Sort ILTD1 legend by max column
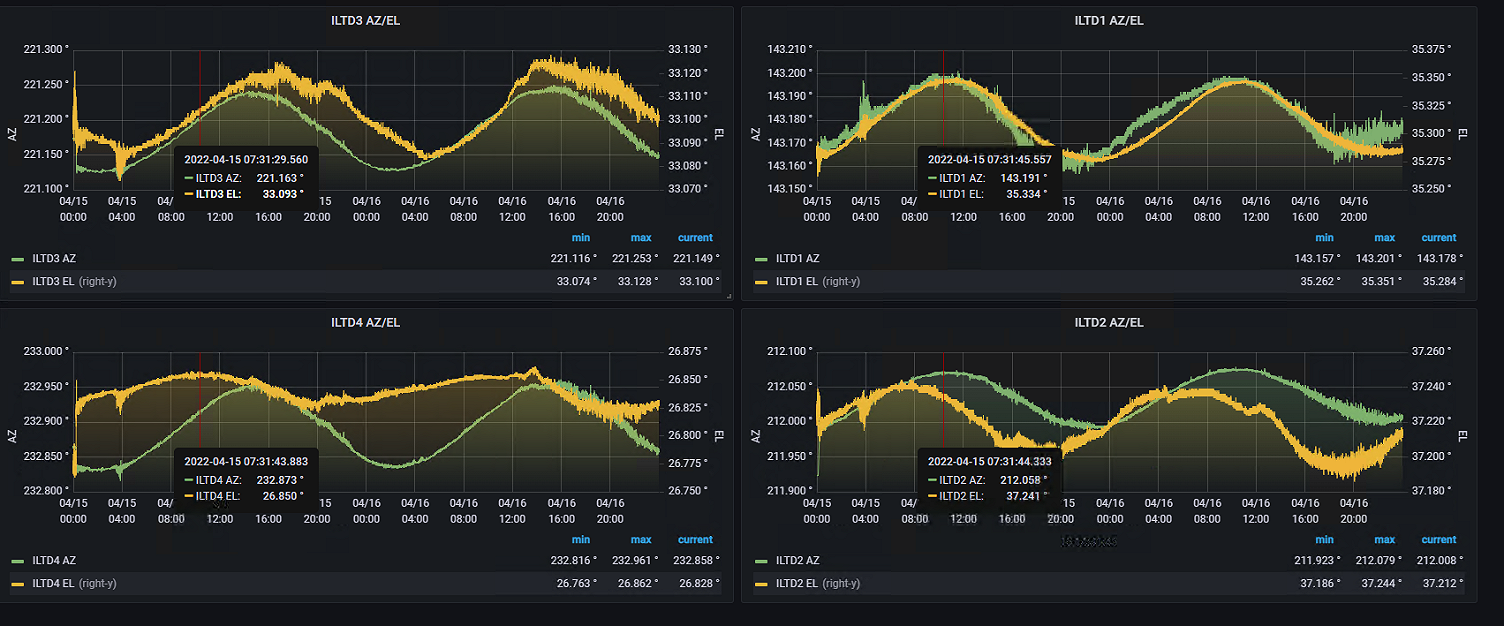 click(1384, 238)
